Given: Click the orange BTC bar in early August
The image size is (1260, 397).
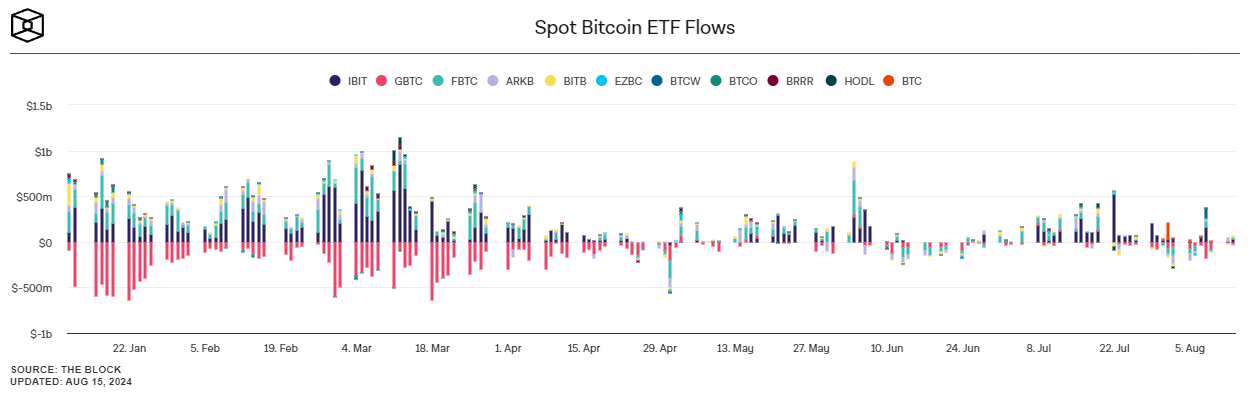Looking at the screenshot, I should [1167, 230].
